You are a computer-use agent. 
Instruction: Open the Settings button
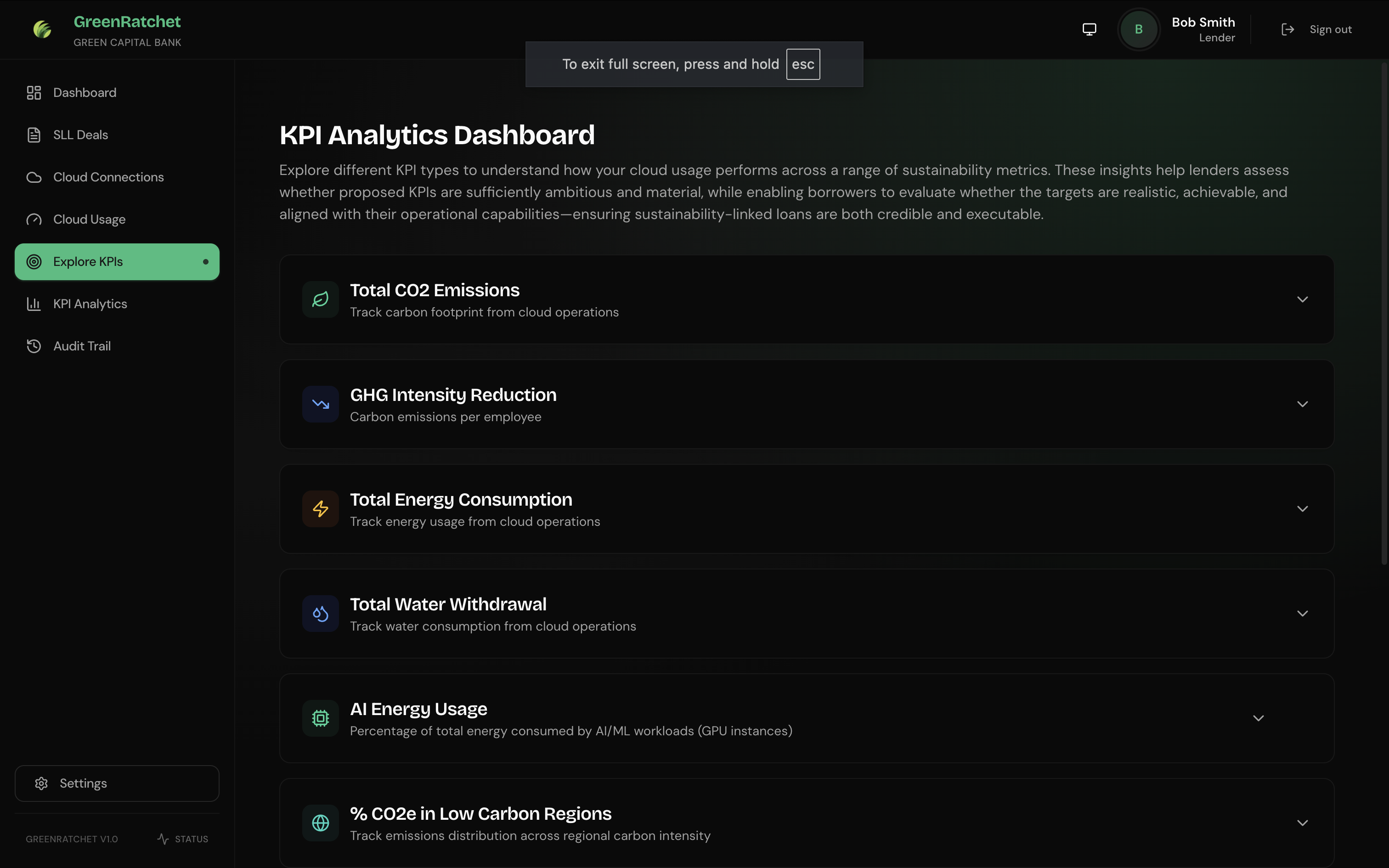[x=117, y=783]
